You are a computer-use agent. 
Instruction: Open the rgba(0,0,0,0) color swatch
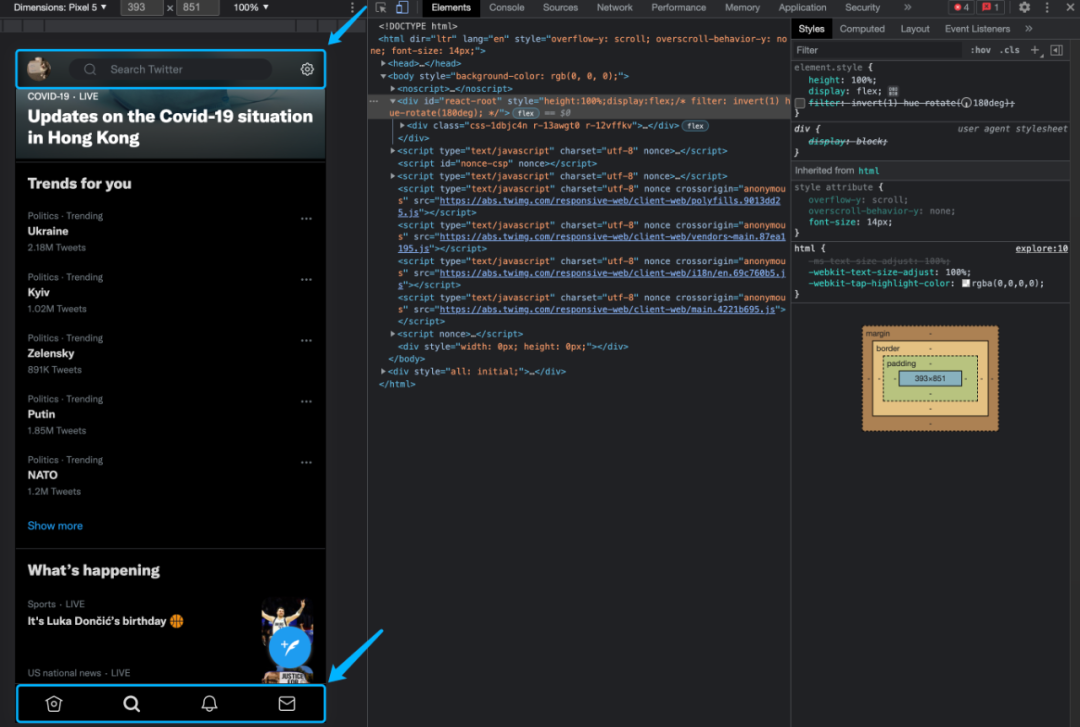966,283
